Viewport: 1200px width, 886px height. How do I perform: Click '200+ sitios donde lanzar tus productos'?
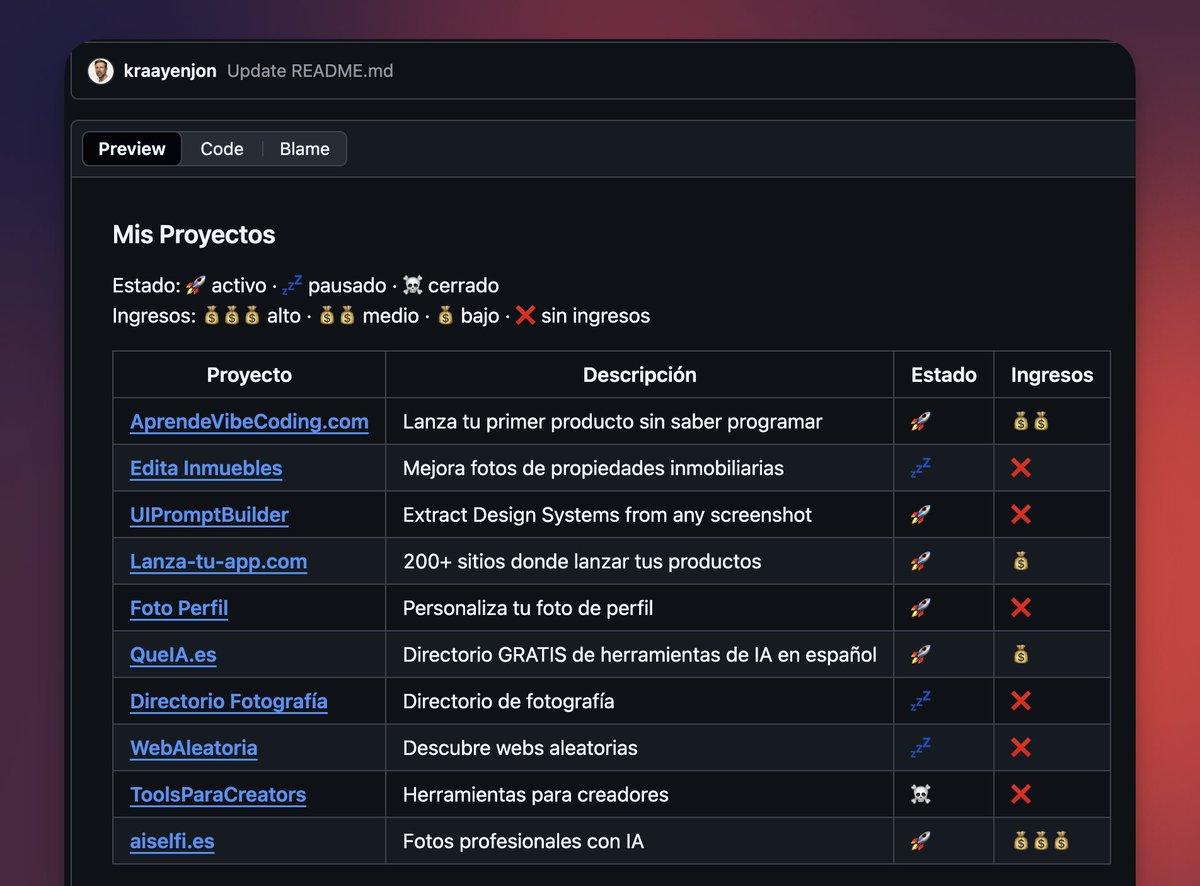click(x=582, y=562)
